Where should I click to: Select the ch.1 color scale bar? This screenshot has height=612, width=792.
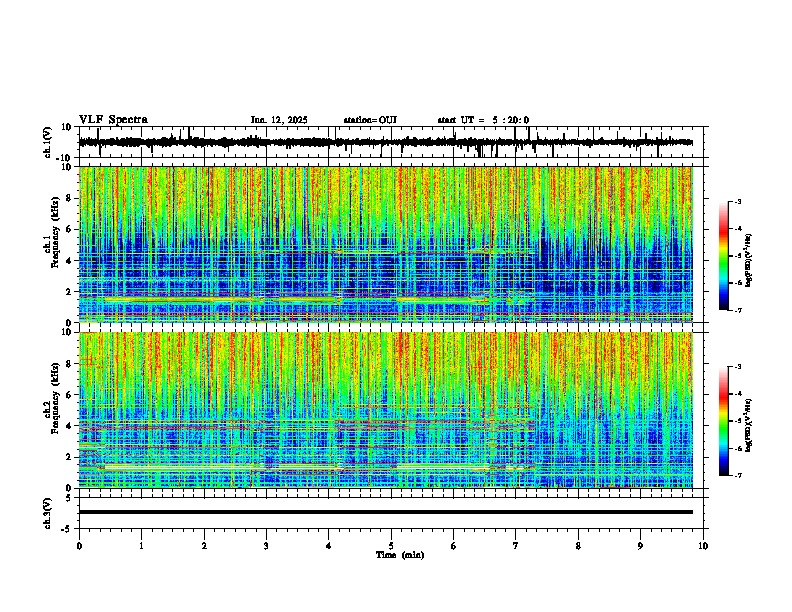pos(724,256)
